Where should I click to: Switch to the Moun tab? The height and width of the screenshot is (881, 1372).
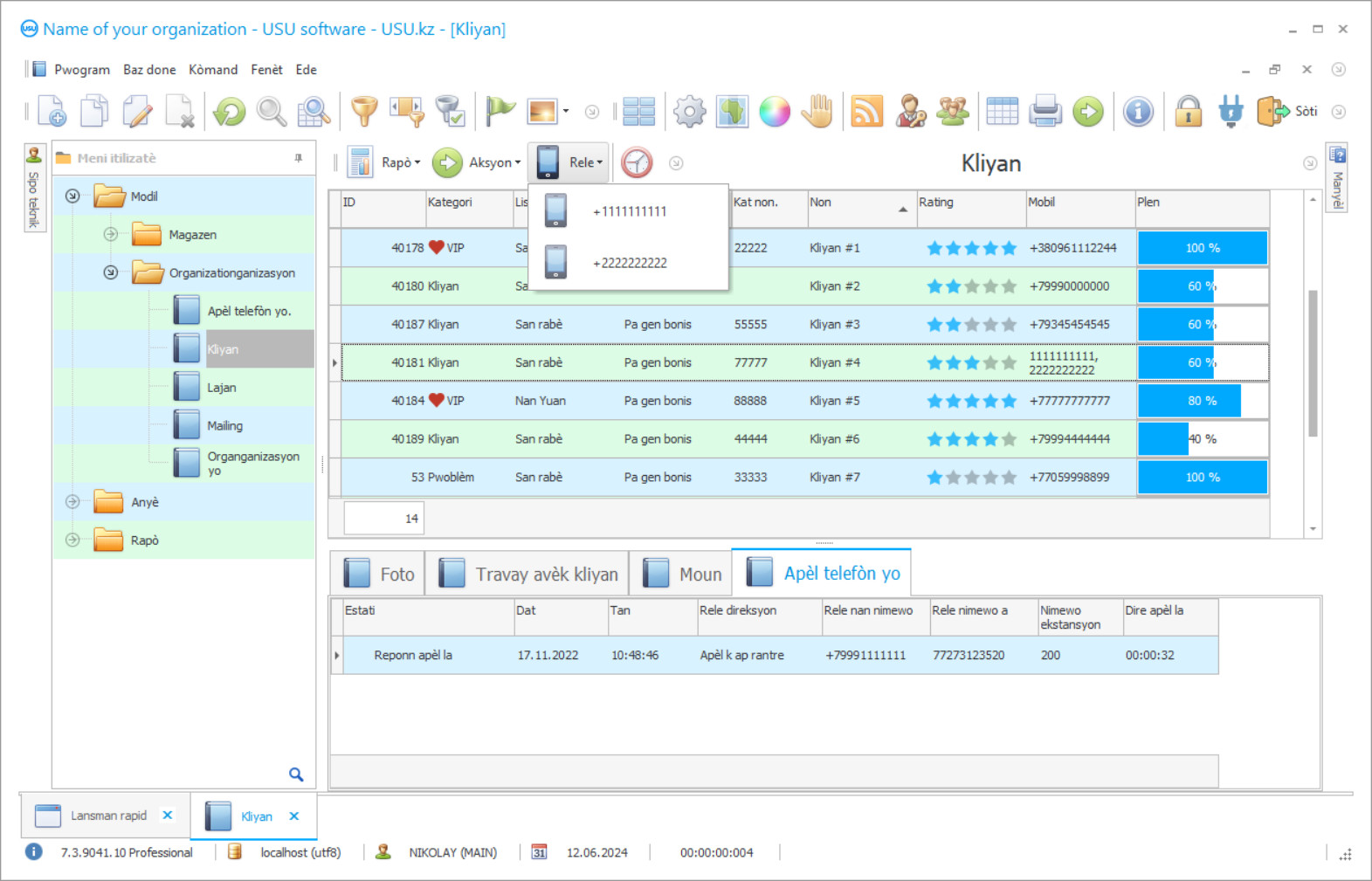(x=681, y=575)
